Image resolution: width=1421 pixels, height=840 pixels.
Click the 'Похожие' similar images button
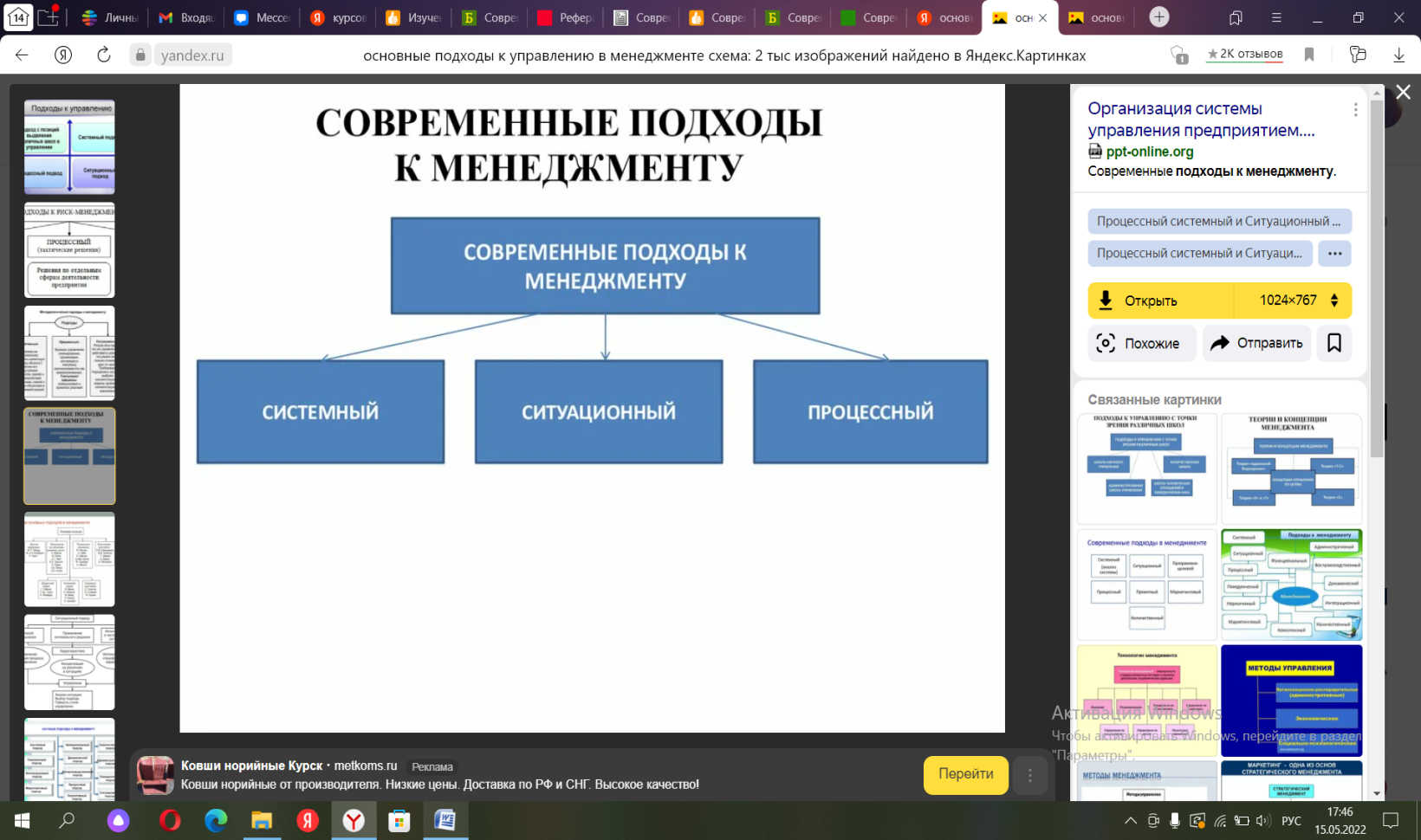point(1141,343)
